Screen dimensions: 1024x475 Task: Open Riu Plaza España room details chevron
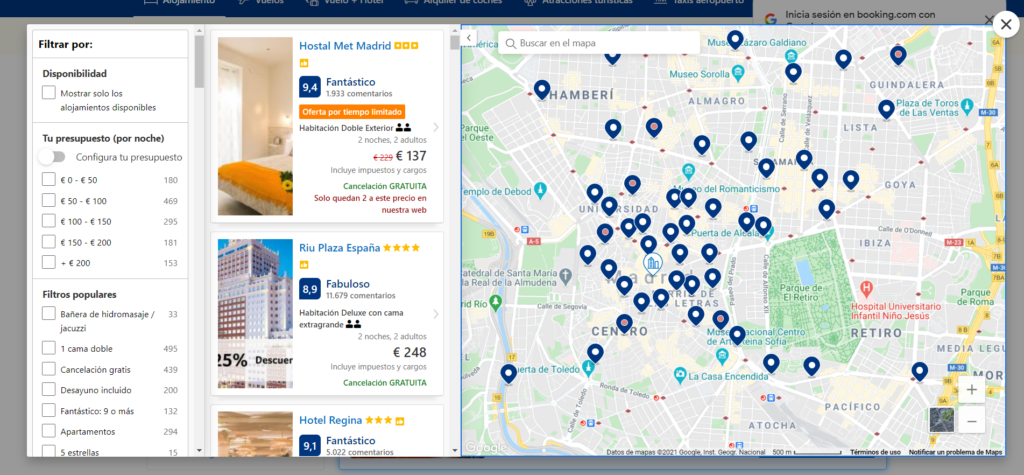[x=436, y=314]
